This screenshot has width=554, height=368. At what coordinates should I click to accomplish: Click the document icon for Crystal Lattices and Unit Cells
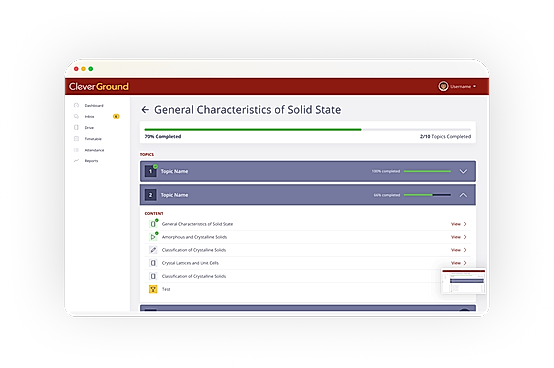[x=153, y=263]
